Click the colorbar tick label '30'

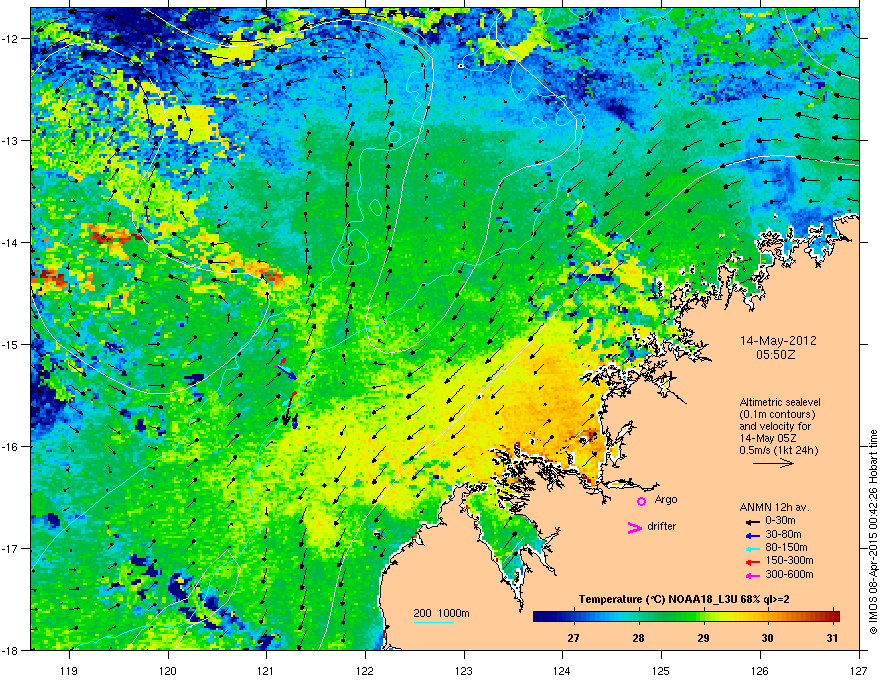point(767,638)
